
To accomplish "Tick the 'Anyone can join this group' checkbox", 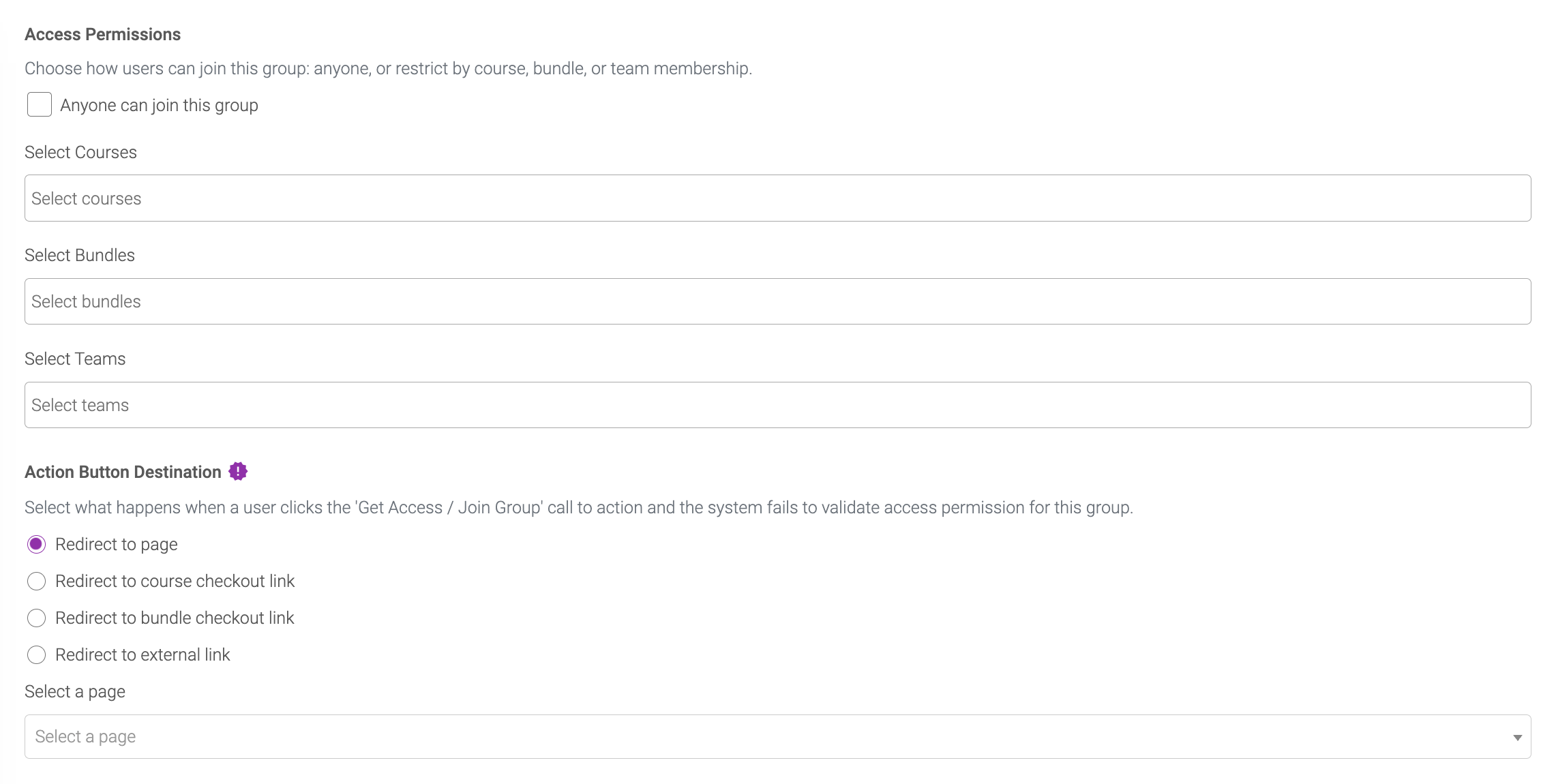I will click(40, 105).
